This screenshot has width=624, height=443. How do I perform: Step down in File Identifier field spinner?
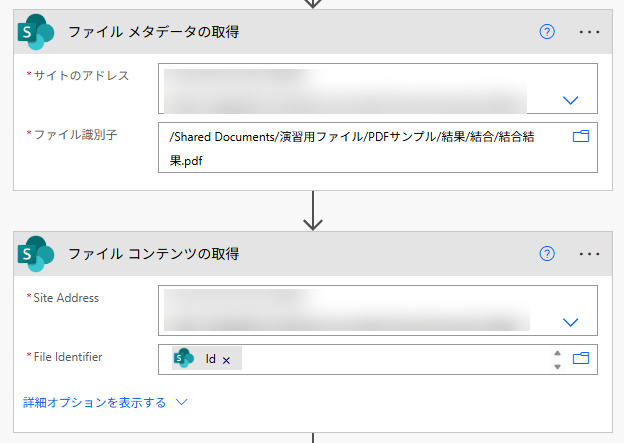(557, 367)
